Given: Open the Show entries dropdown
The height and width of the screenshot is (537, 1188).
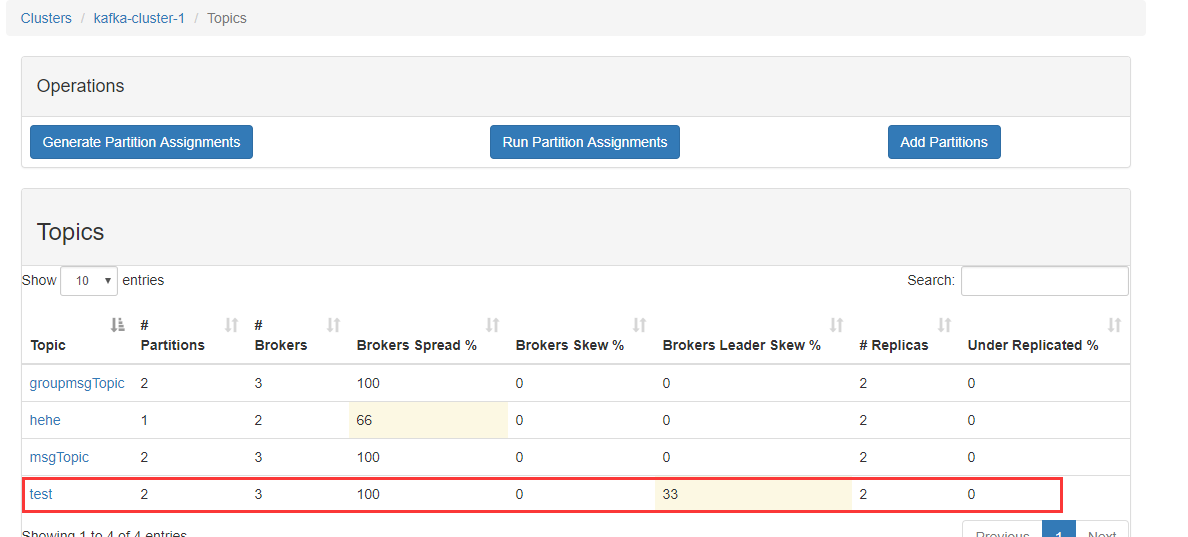Looking at the screenshot, I should (x=89, y=281).
